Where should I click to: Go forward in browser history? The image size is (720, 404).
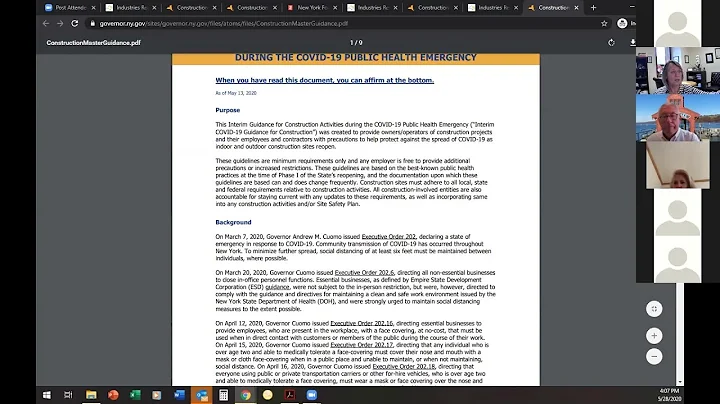click(60, 23)
